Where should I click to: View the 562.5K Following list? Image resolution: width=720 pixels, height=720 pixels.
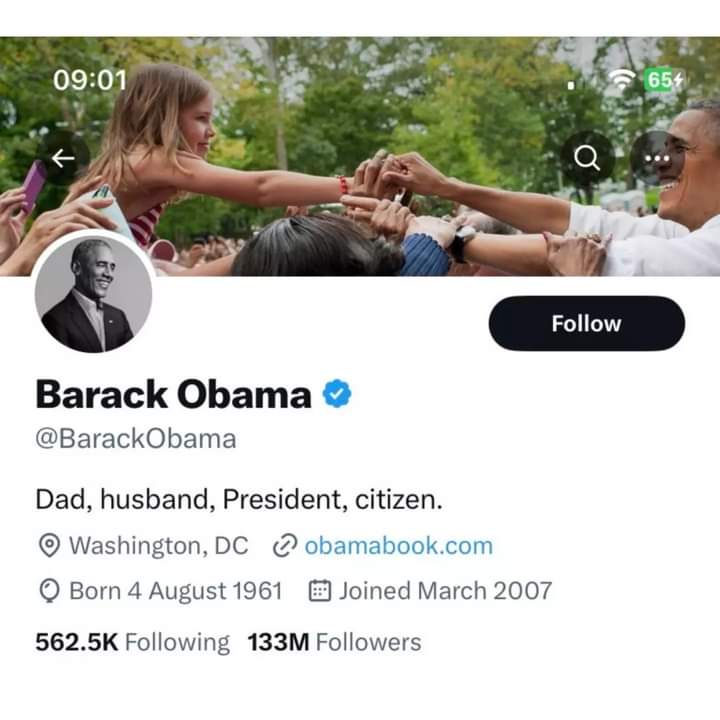click(132, 642)
